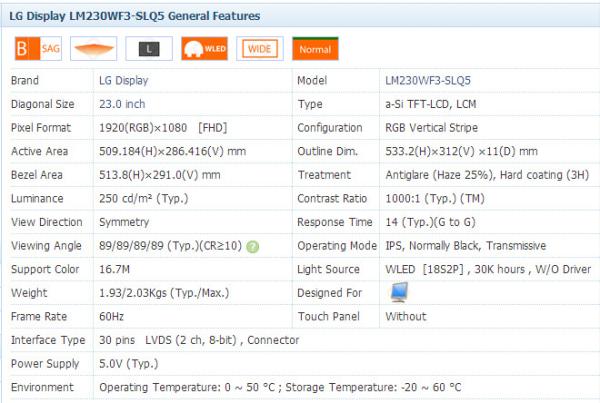The image size is (600, 403).
Task: Click the WIDE viewing angle icon
Action: [260, 49]
